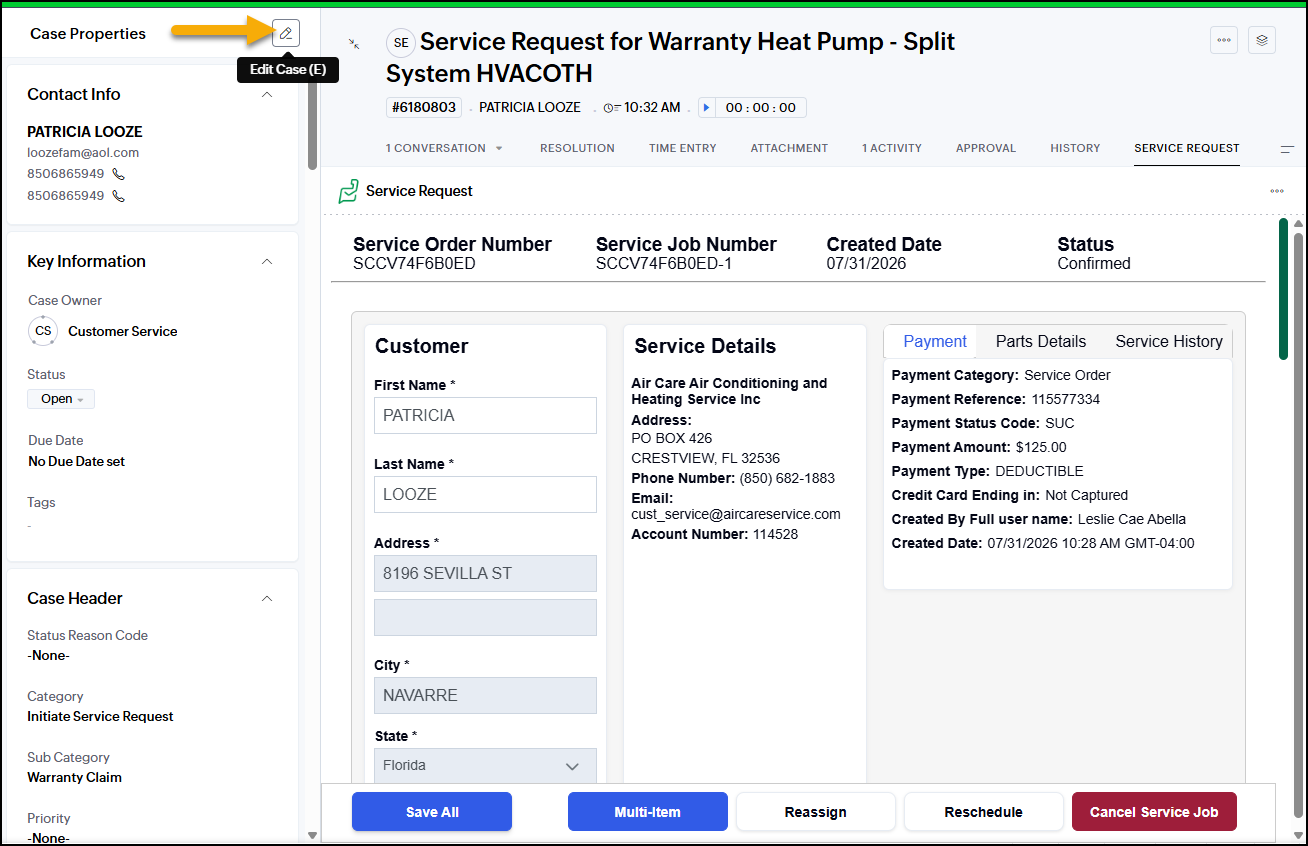The height and width of the screenshot is (846, 1308).
Task: Click the PATRICIA LOOZE name below the title
Action: point(530,108)
